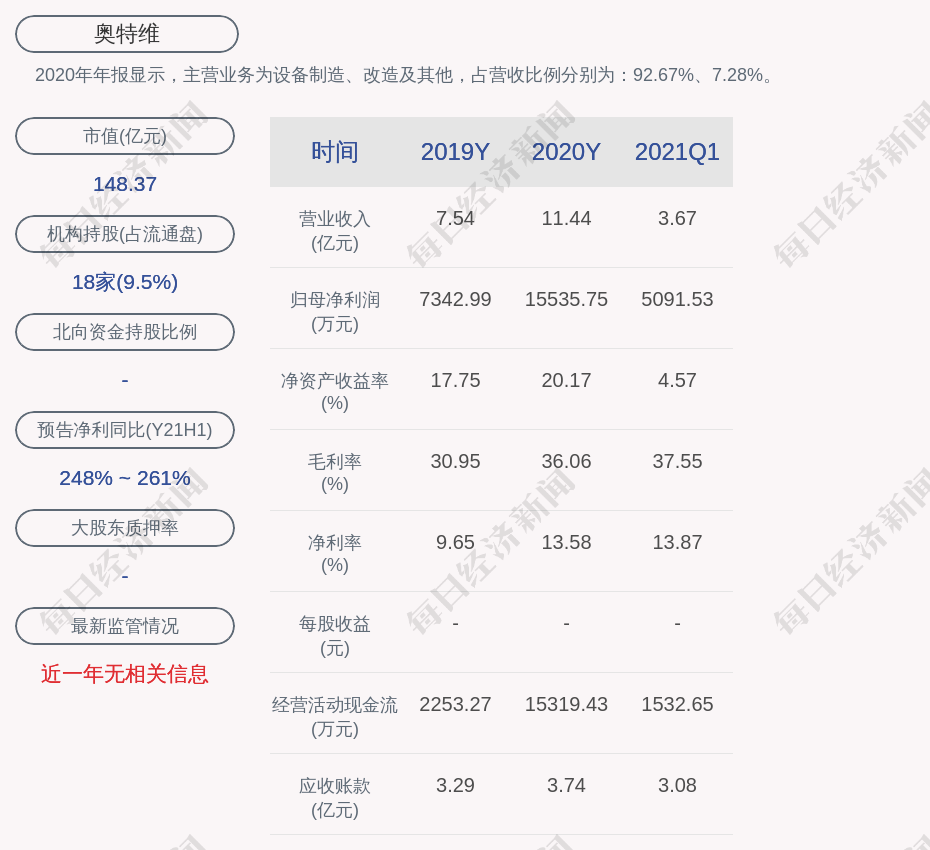The height and width of the screenshot is (850, 930).
Task: Select net profit value 7342.99
Action: coord(455,299)
